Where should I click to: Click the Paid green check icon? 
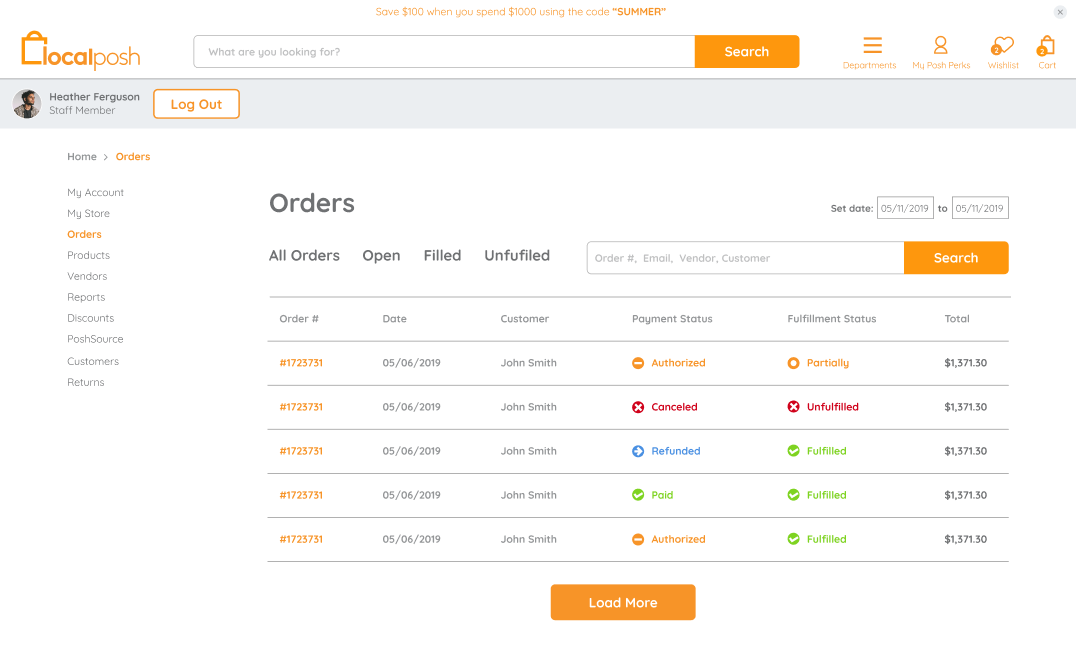(638, 495)
